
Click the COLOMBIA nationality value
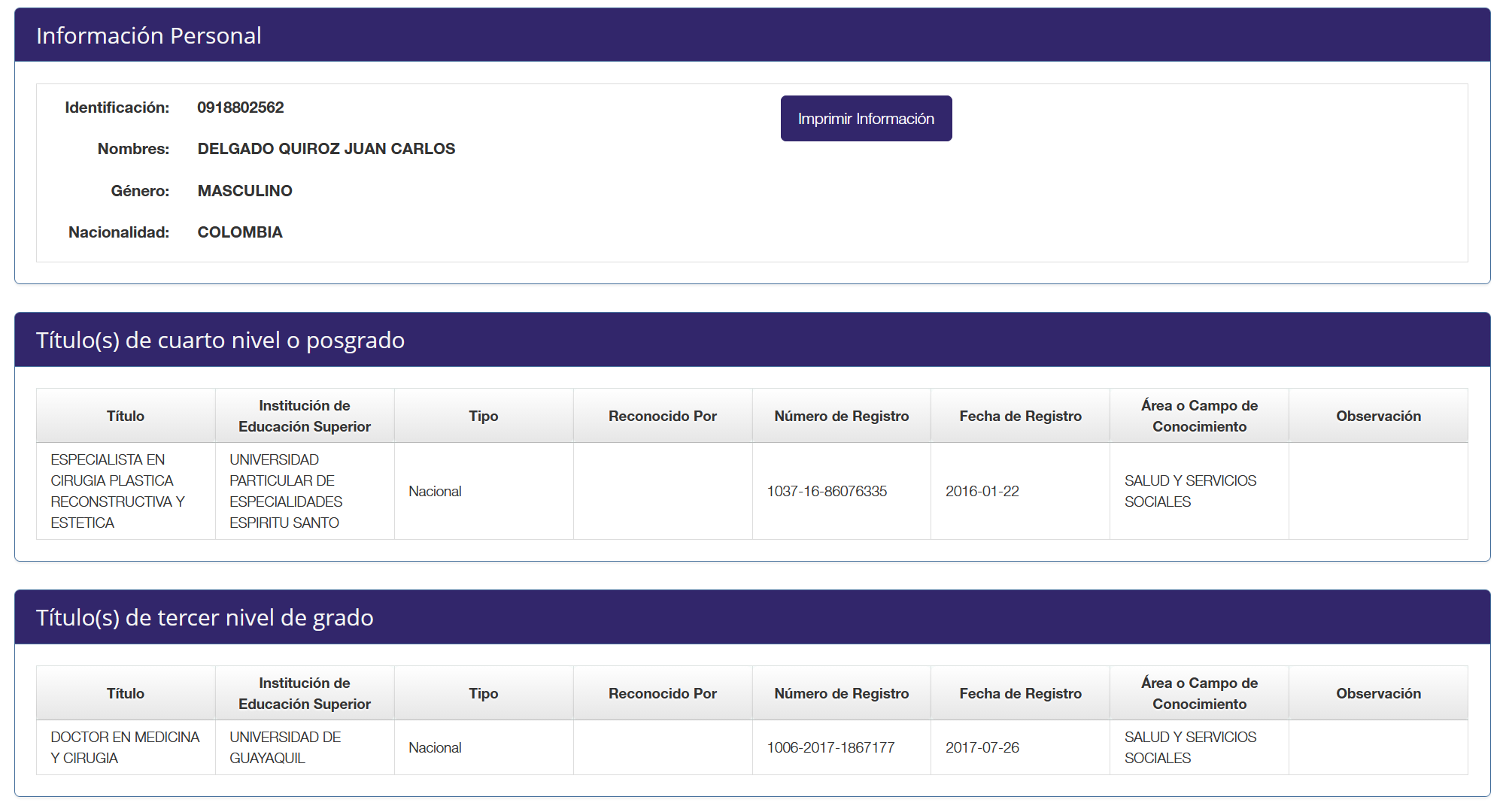[x=240, y=232]
